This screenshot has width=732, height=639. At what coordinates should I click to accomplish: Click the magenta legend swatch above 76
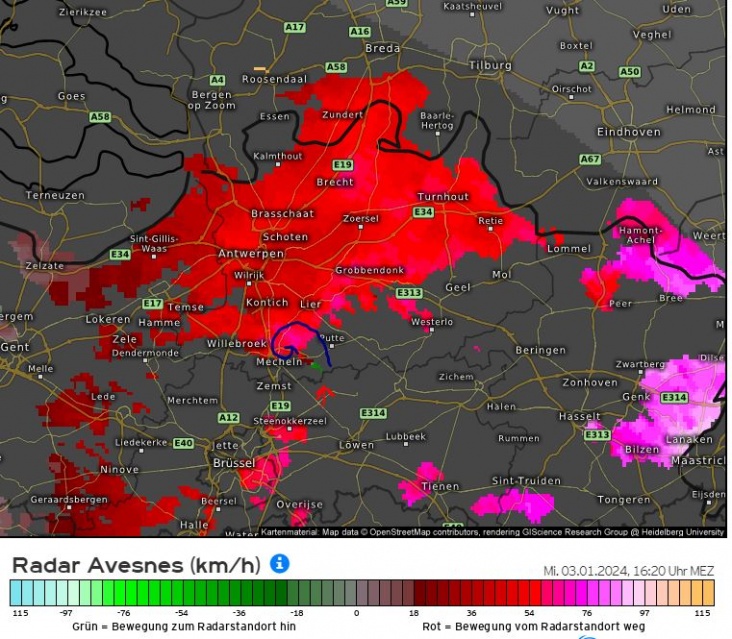589,592
